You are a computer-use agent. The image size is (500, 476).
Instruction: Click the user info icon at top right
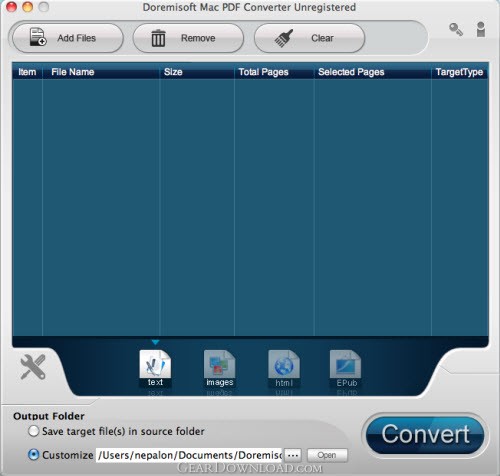[481, 29]
